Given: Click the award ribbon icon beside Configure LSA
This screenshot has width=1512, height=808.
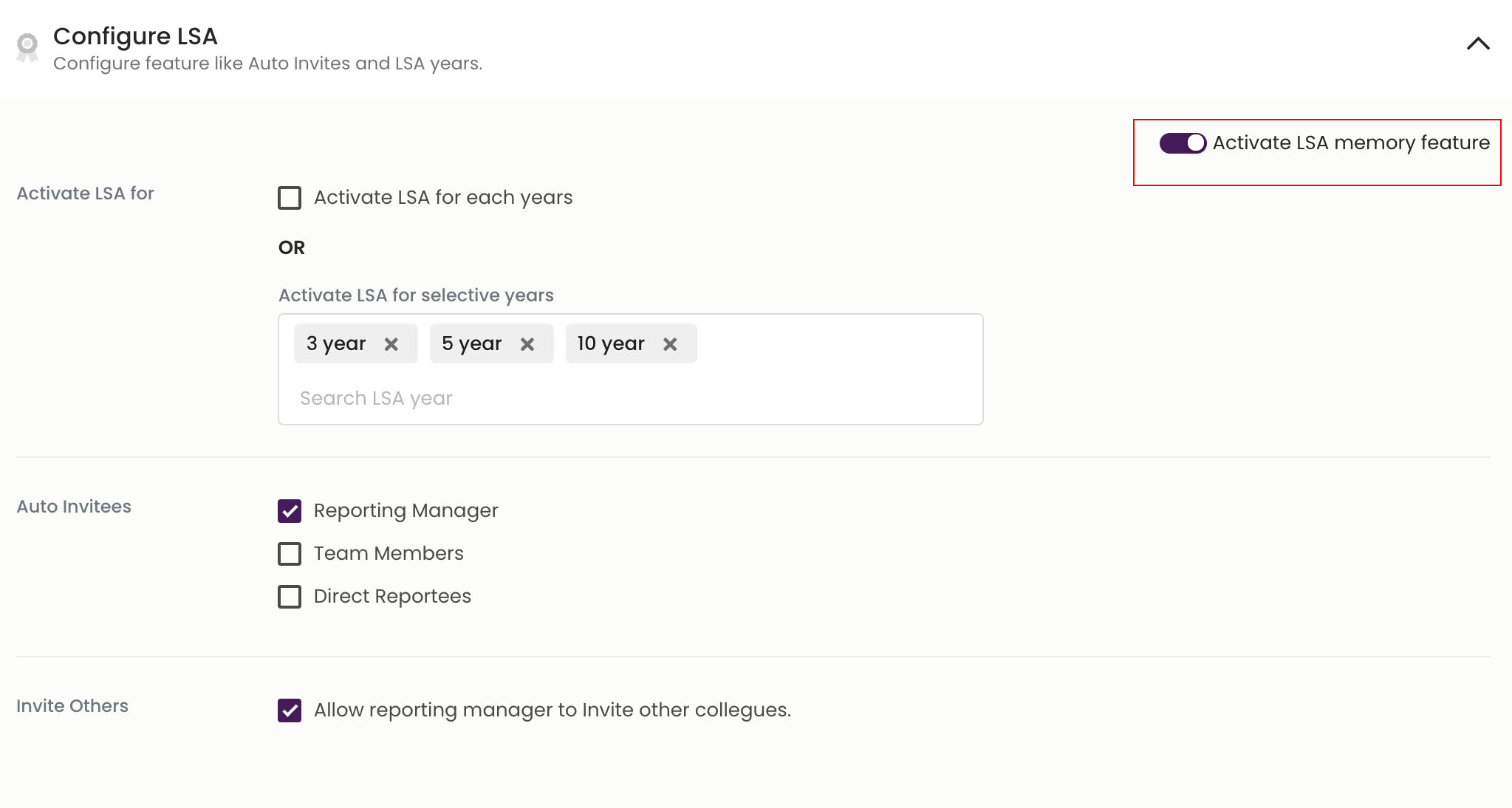Looking at the screenshot, I should point(27,47).
